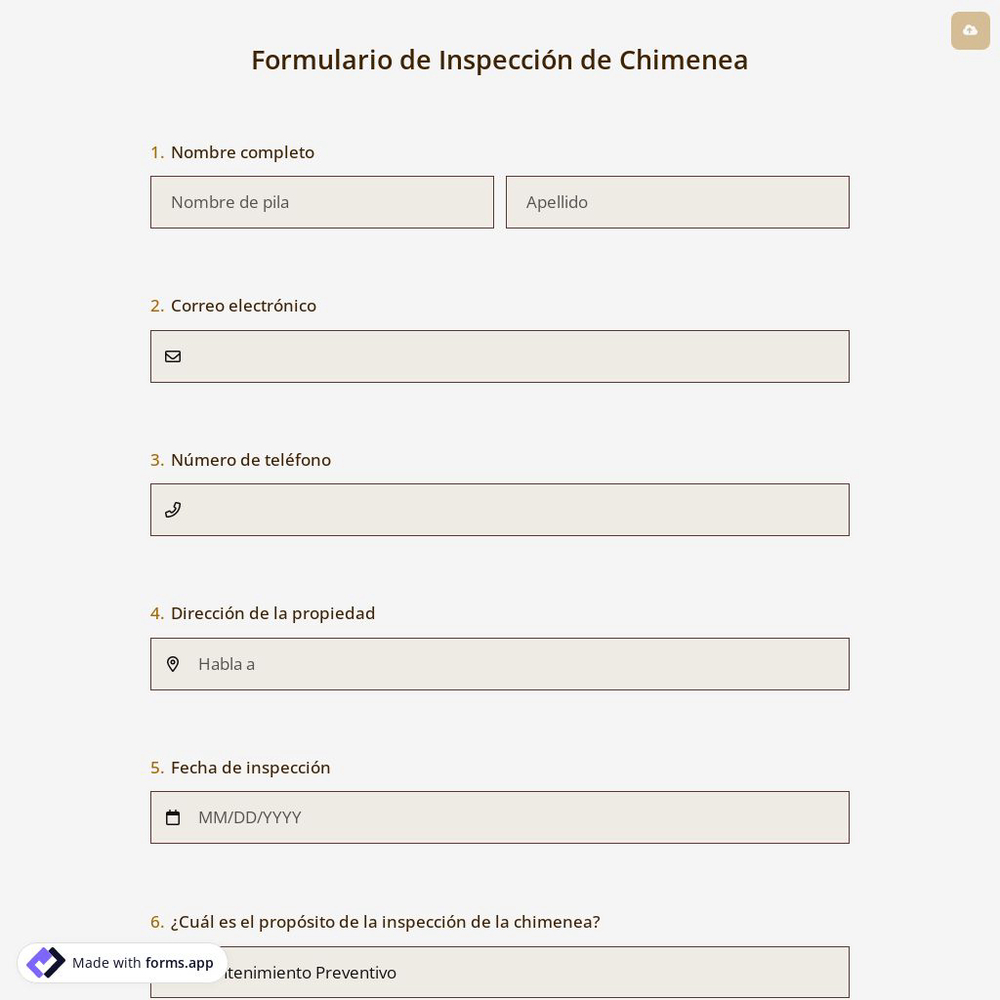
Task: Focus the Número de teléfono input
Action: pyautogui.click(x=500, y=509)
